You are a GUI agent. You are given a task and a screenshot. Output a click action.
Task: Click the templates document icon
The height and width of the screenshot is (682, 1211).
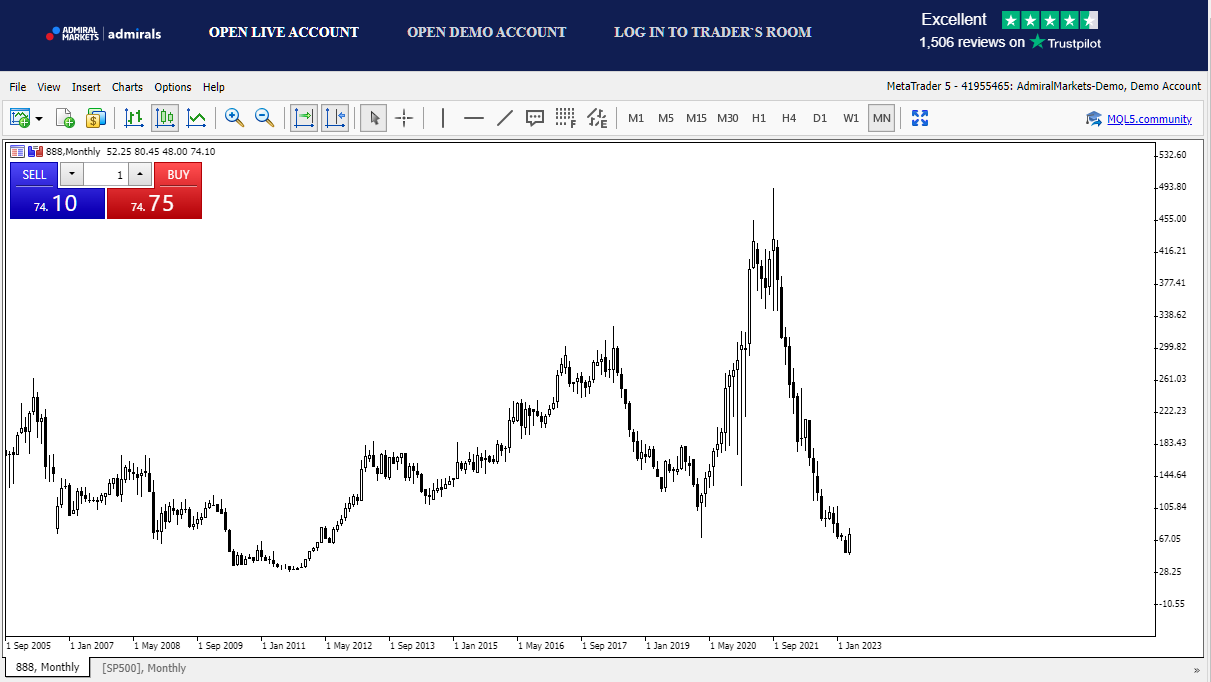coord(65,118)
